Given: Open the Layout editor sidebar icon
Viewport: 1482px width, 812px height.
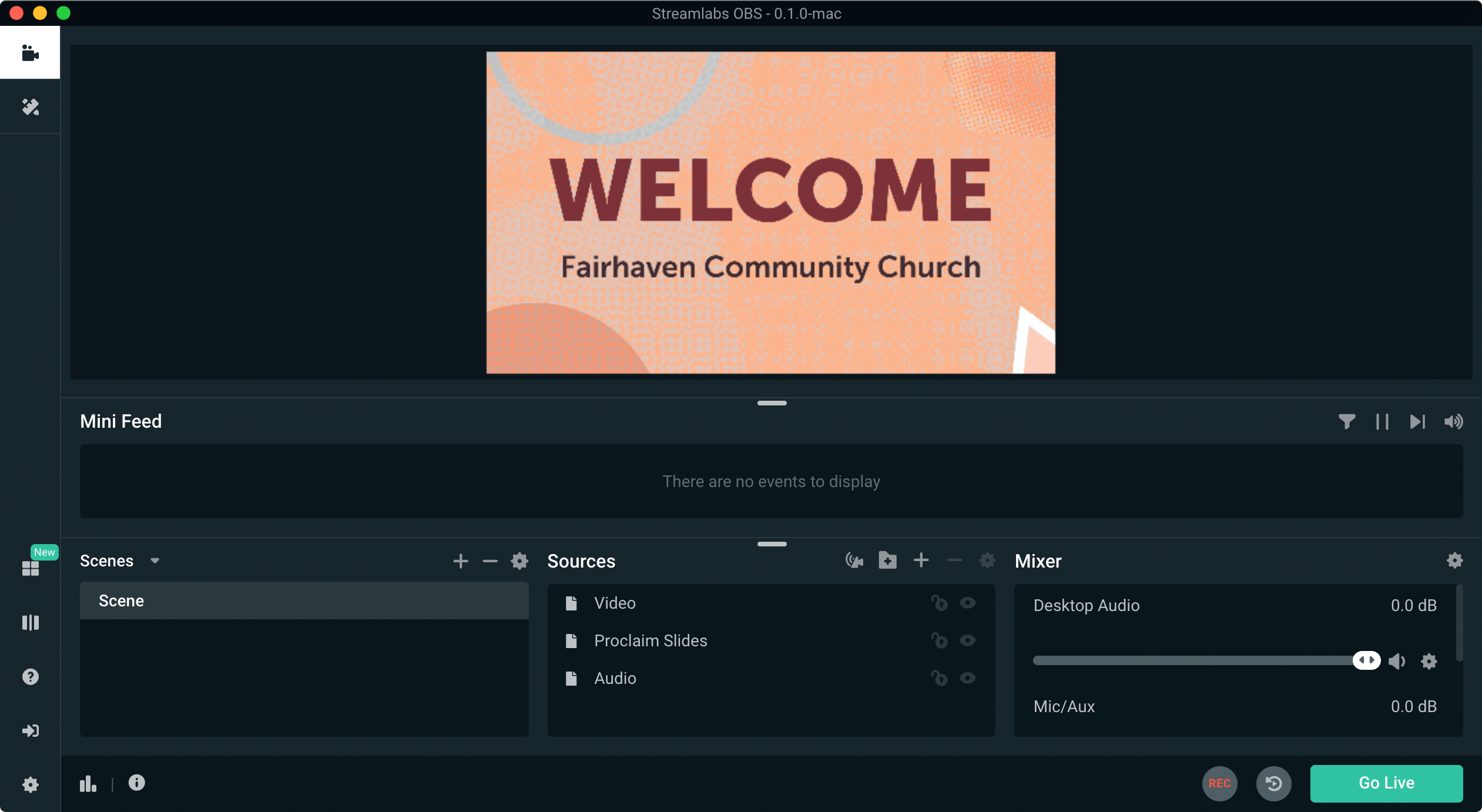Looking at the screenshot, I should tap(31, 622).
